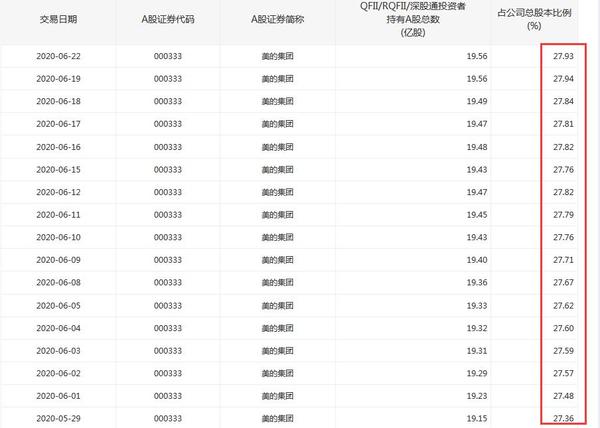
Task: Select the date cell 2020-06-03
Action: tap(58, 350)
